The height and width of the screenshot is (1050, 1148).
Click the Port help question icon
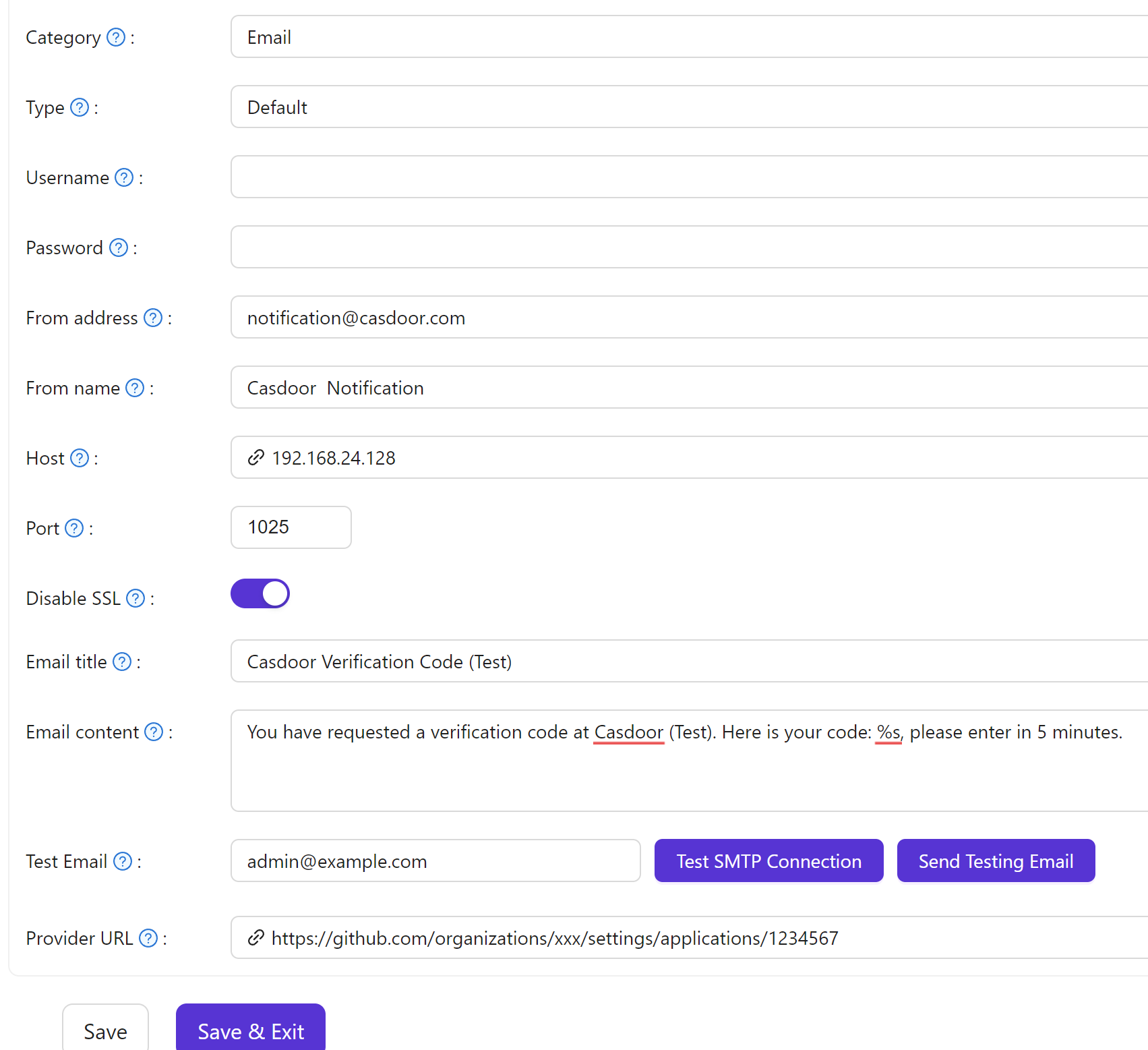73,528
